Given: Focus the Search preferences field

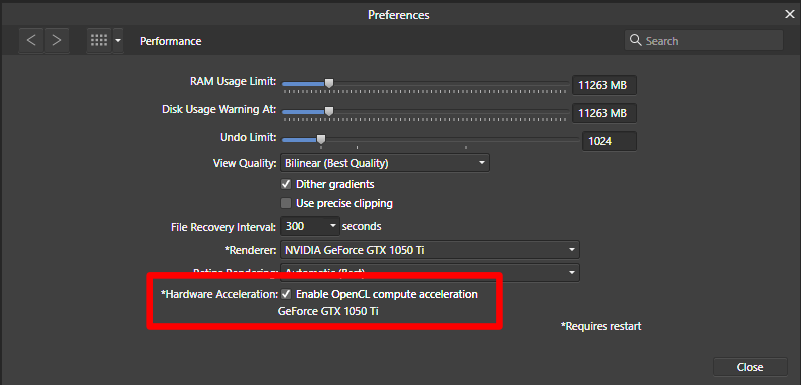Looking at the screenshot, I should coord(703,40).
